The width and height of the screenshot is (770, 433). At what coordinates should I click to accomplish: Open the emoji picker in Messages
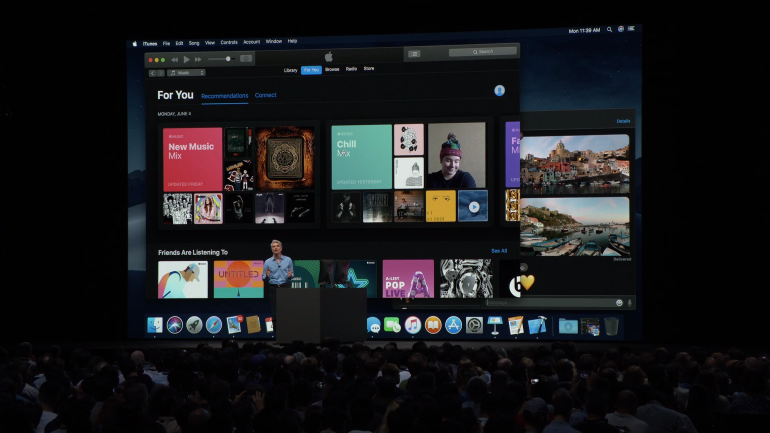(x=619, y=303)
